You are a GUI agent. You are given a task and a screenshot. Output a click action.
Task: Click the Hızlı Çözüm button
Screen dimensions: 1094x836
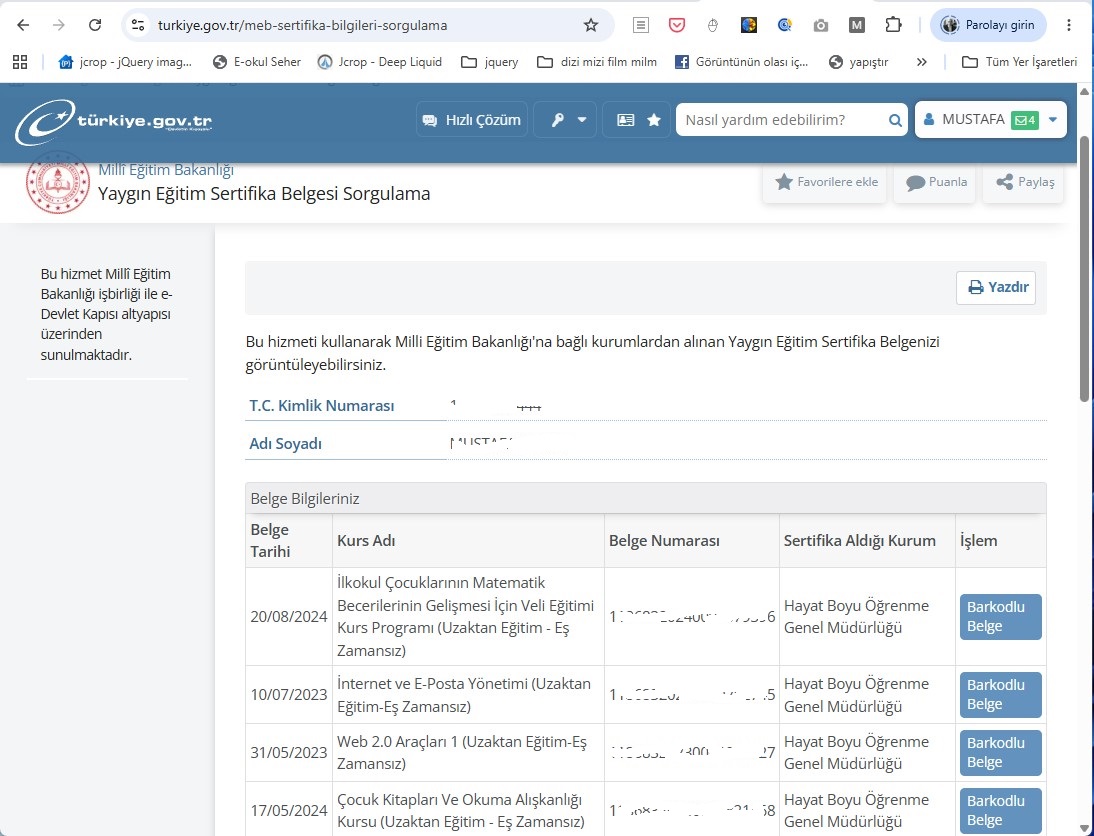click(472, 120)
